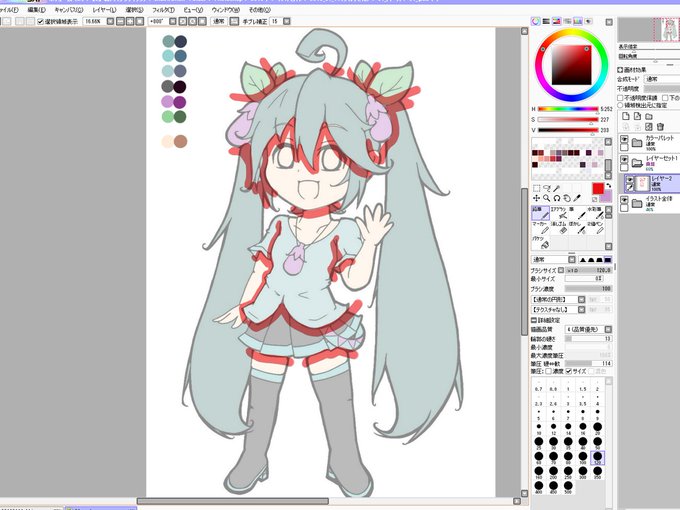The width and height of the screenshot is (680, 510).
Task: Click the lilac background color swatch
Action: click(x=606, y=197)
